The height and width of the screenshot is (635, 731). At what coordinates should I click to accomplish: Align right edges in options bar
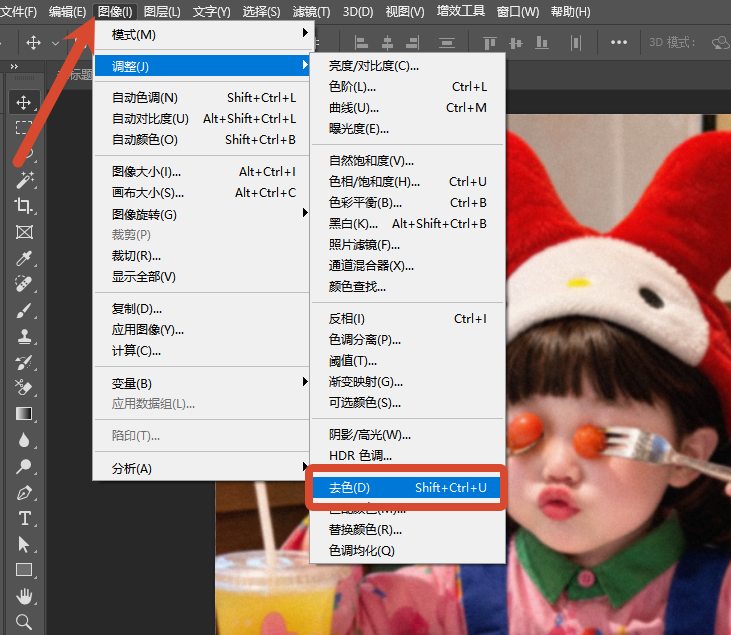[x=413, y=43]
